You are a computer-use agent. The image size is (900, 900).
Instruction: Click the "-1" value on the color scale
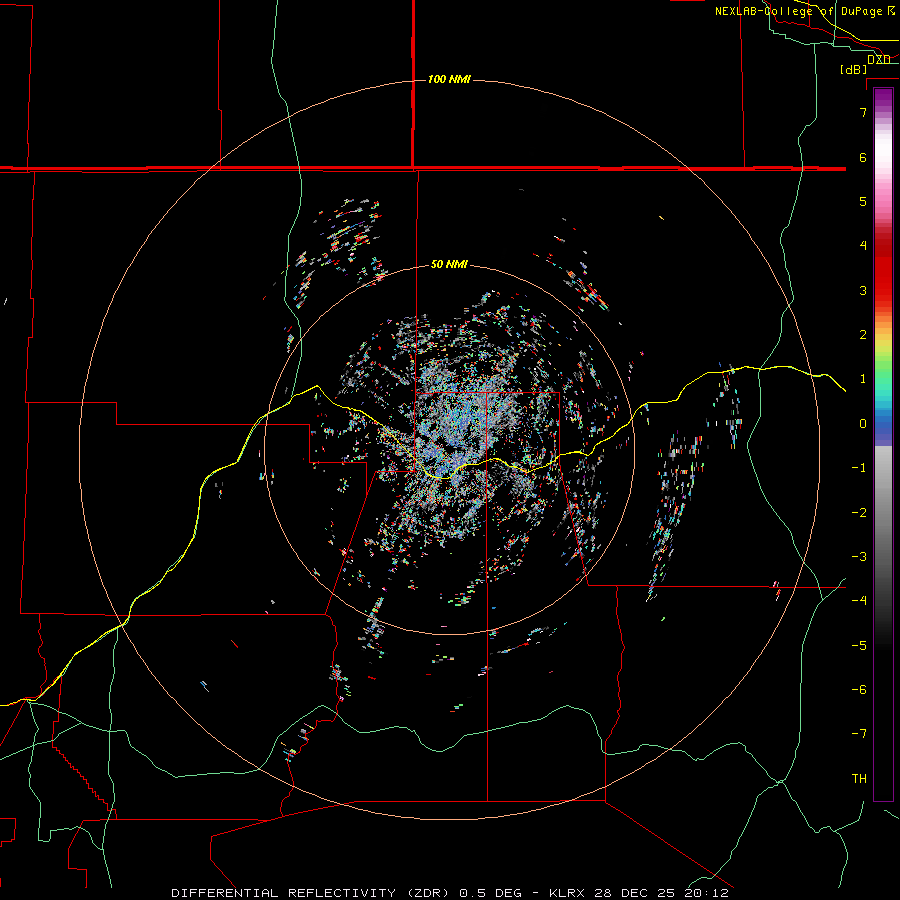click(x=859, y=468)
